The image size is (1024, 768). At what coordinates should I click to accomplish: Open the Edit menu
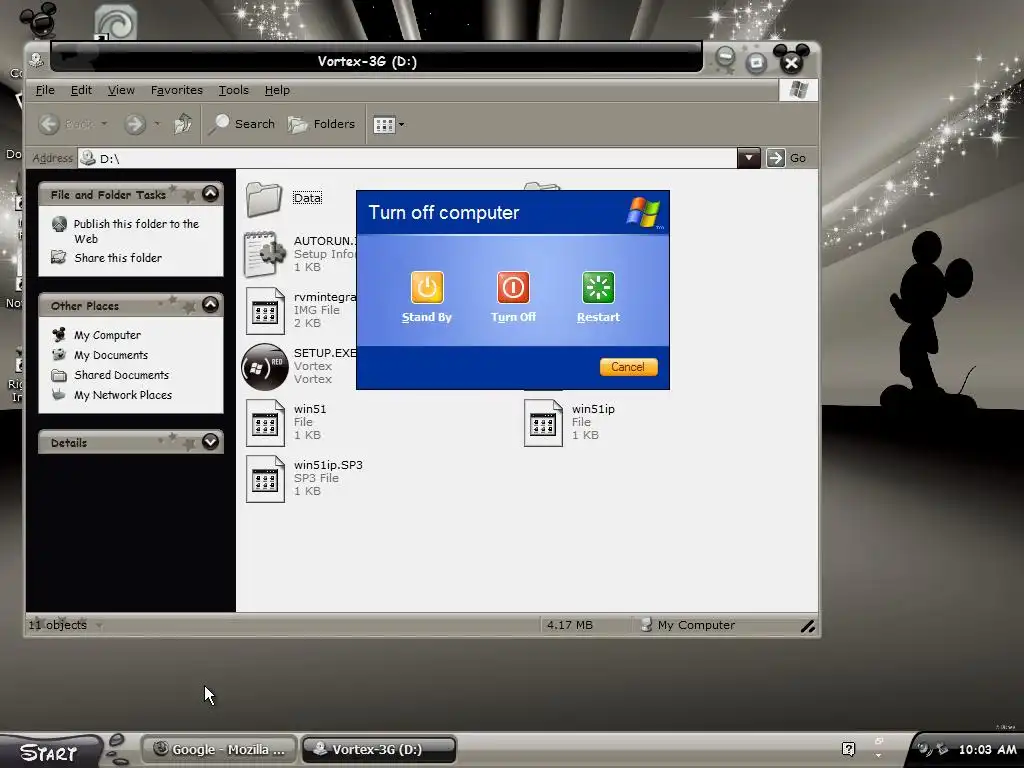[81, 90]
